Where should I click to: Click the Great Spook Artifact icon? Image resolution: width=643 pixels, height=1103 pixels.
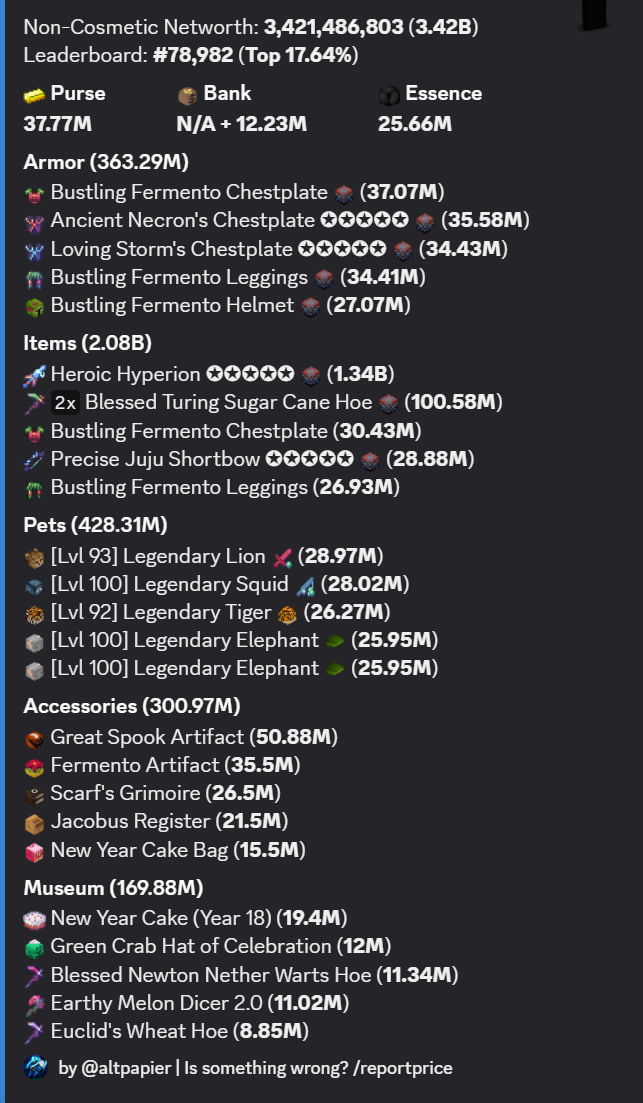click(x=35, y=738)
